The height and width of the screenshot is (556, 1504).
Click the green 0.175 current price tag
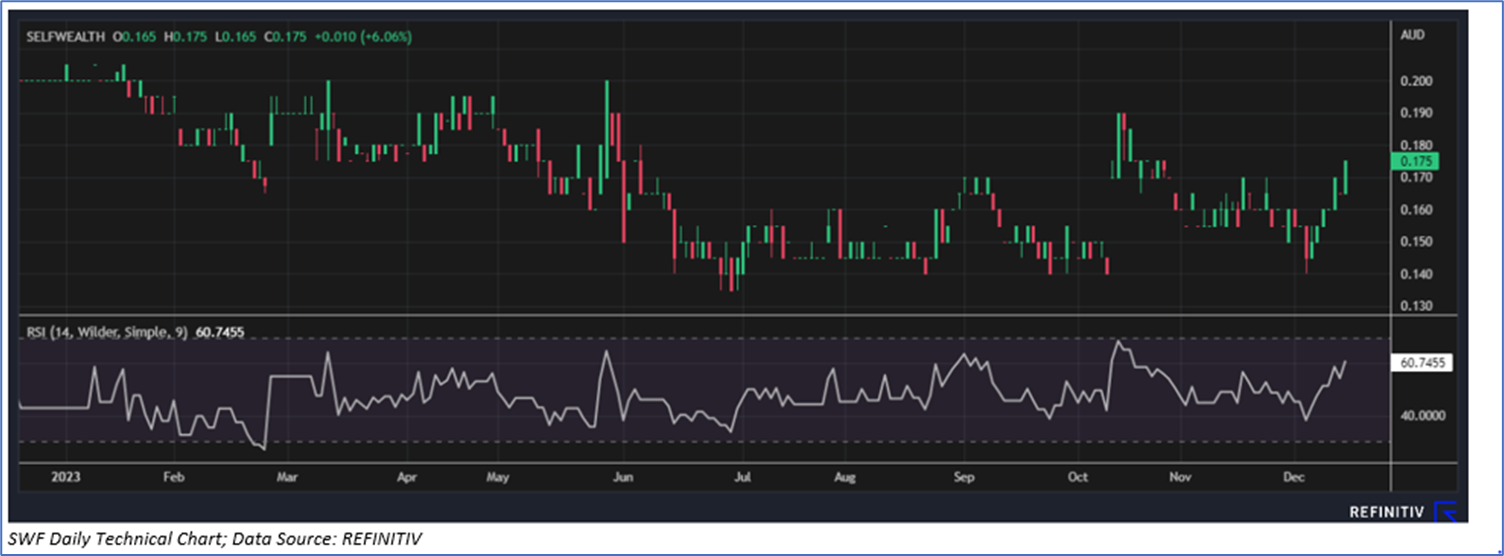tap(1415, 160)
